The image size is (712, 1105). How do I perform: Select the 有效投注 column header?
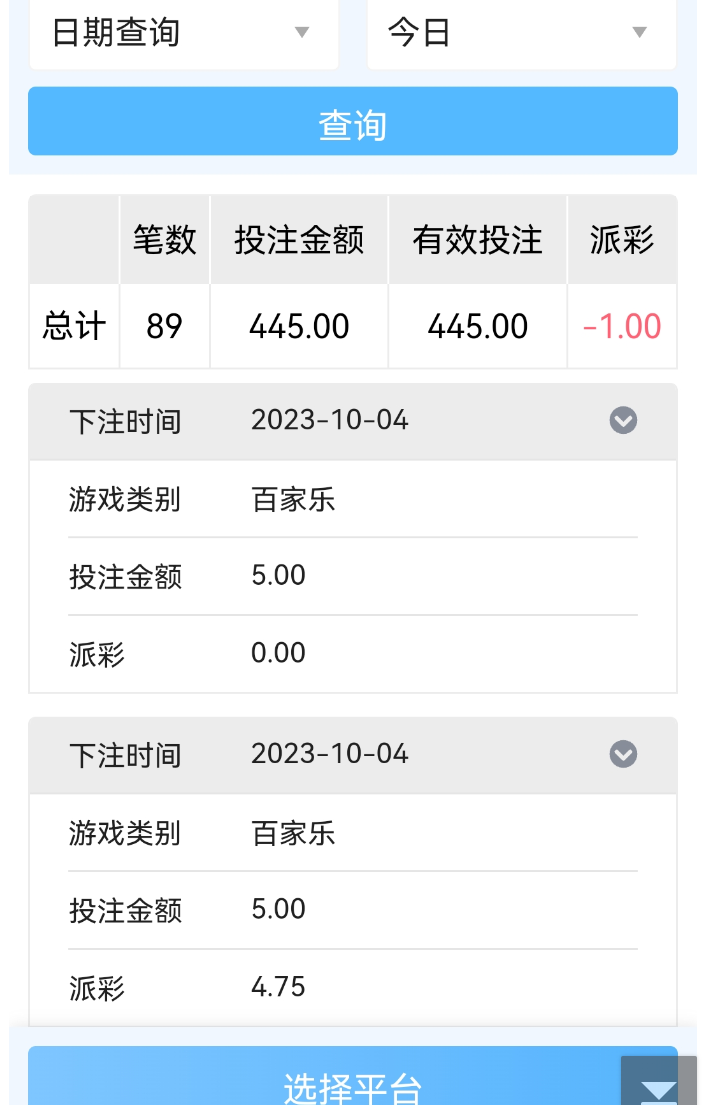pyautogui.click(x=477, y=240)
